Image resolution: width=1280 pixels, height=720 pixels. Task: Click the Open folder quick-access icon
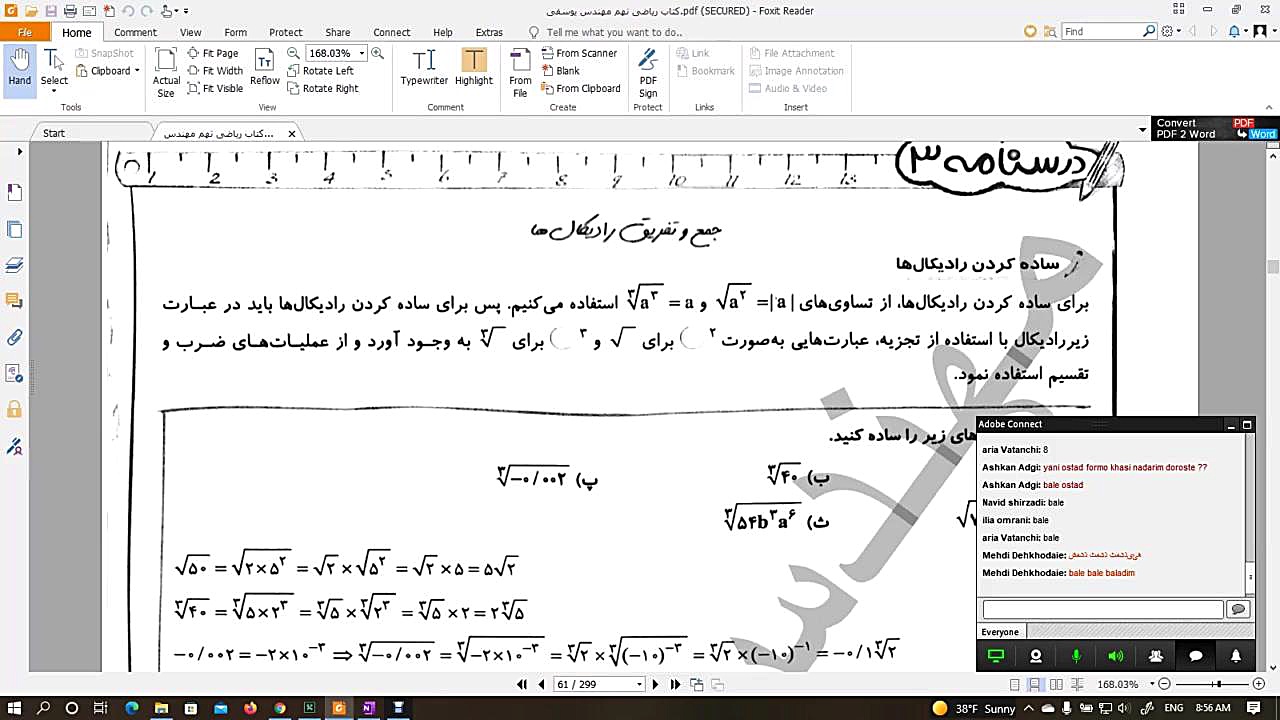click(x=31, y=11)
